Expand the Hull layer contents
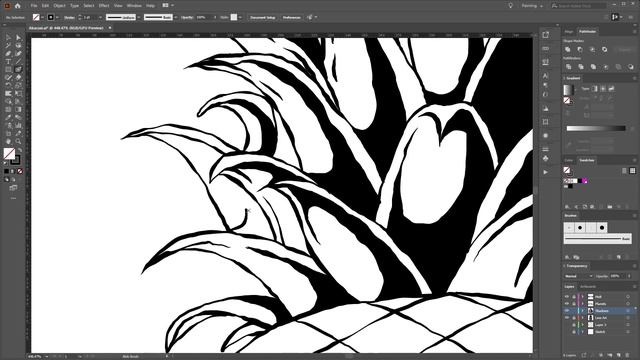This screenshot has height=360, width=640. pyautogui.click(x=583, y=297)
